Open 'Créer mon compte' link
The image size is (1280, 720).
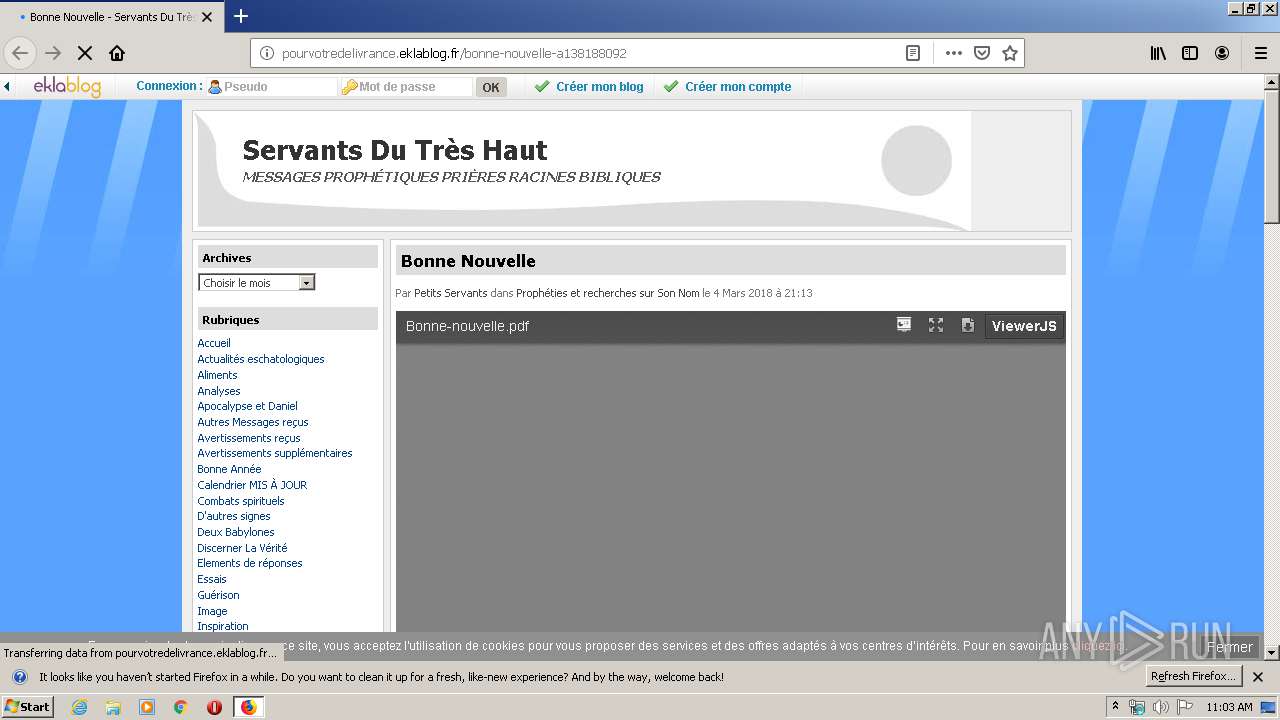click(x=727, y=87)
